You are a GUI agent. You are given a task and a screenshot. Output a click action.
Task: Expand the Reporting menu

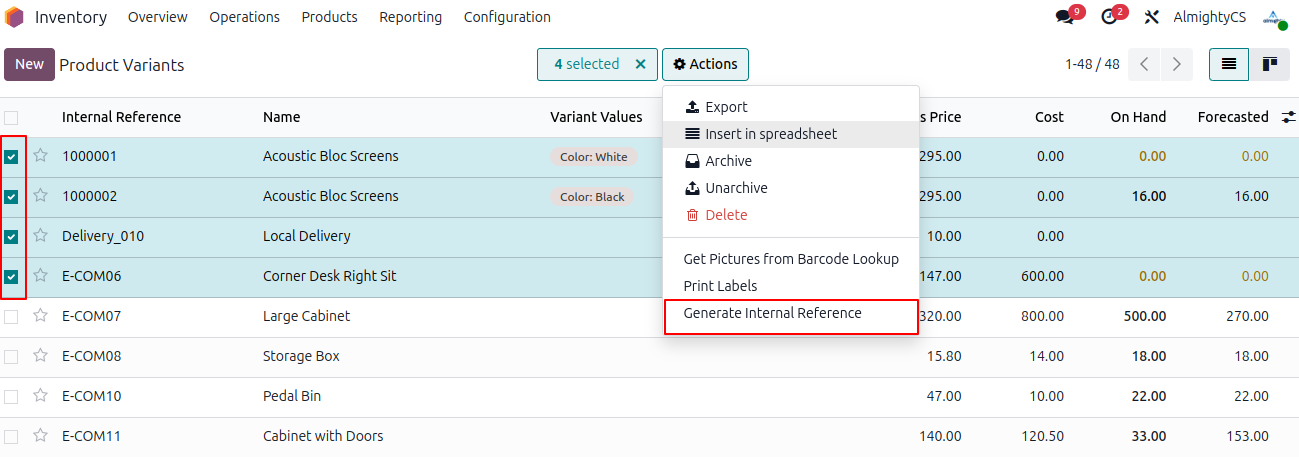click(410, 17)
